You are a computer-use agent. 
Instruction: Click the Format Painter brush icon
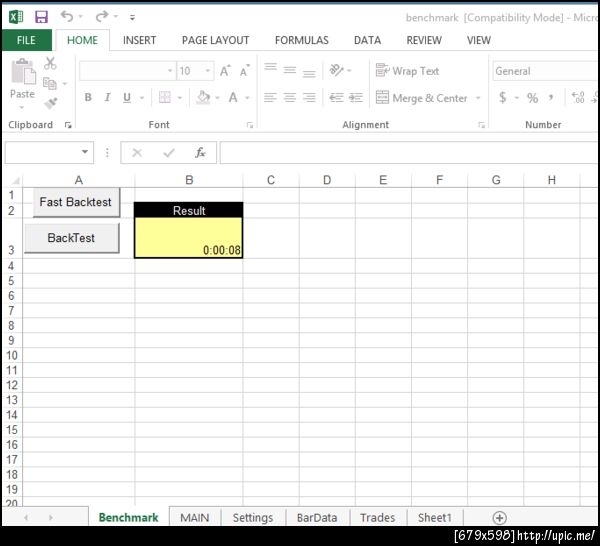point(51,103)
